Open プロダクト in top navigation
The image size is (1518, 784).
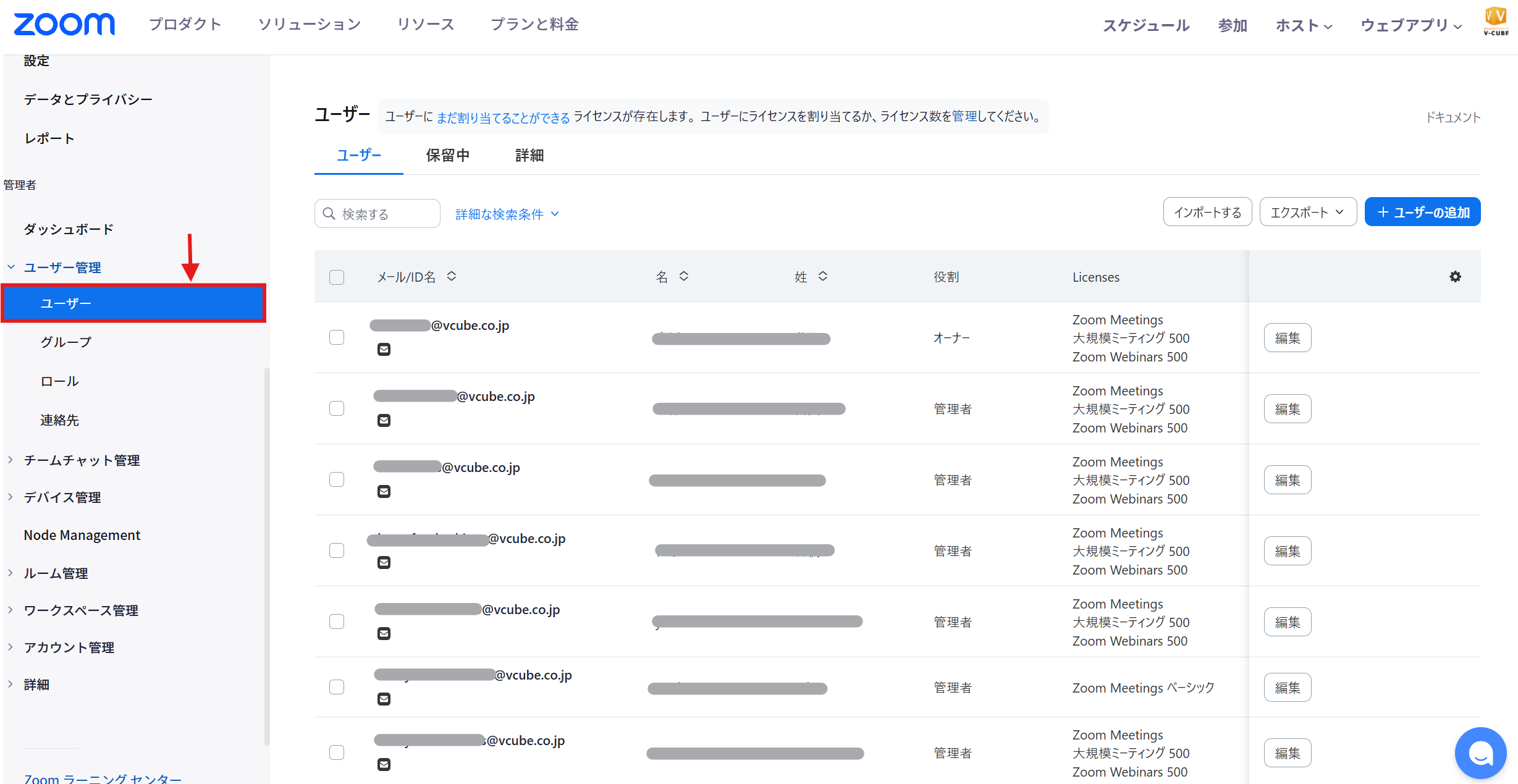(185, 24)
